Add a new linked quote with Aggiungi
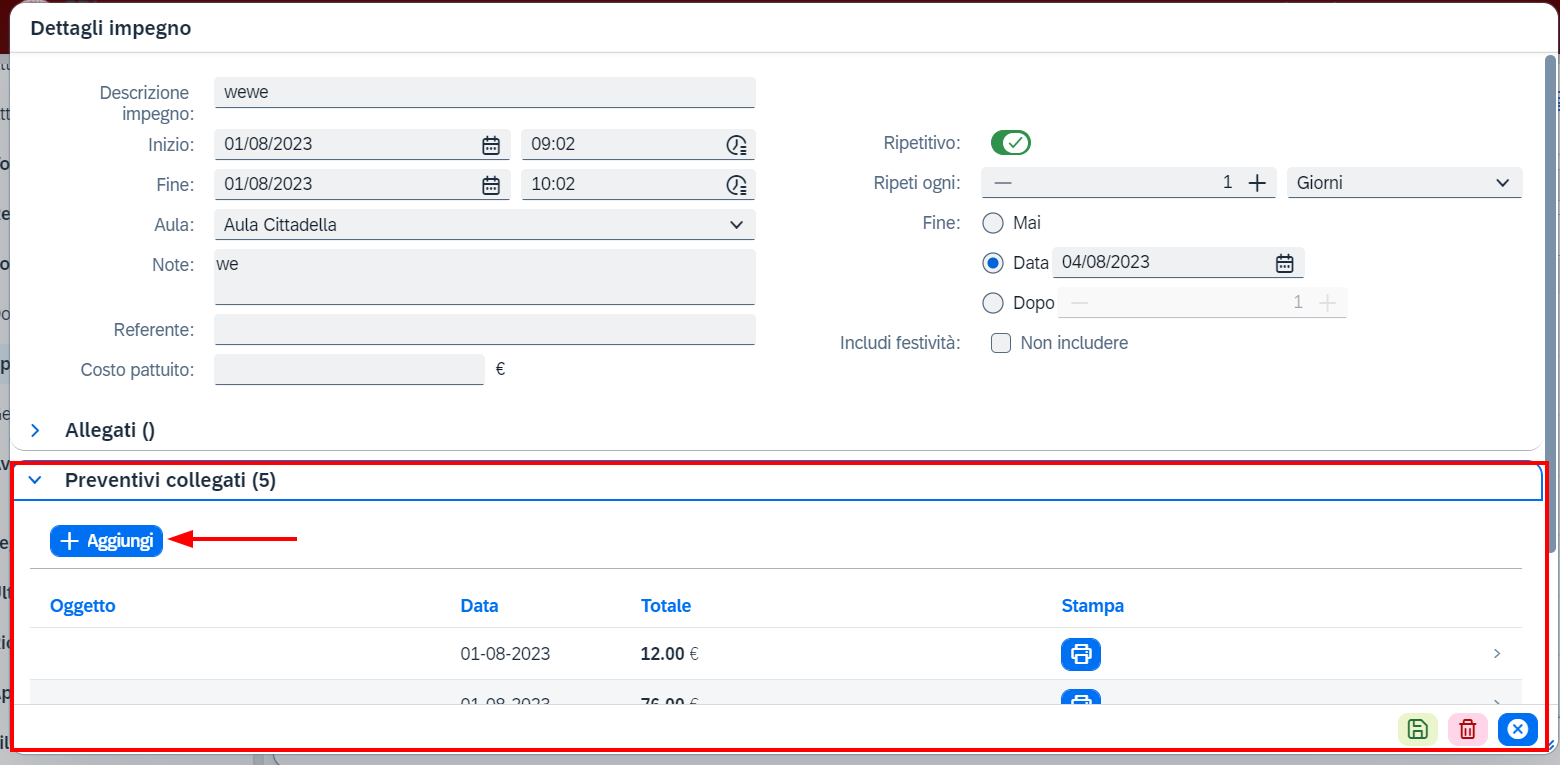The width and height of the screenshot is (1560, 765). pyautogui.click(x=106, y=541)
